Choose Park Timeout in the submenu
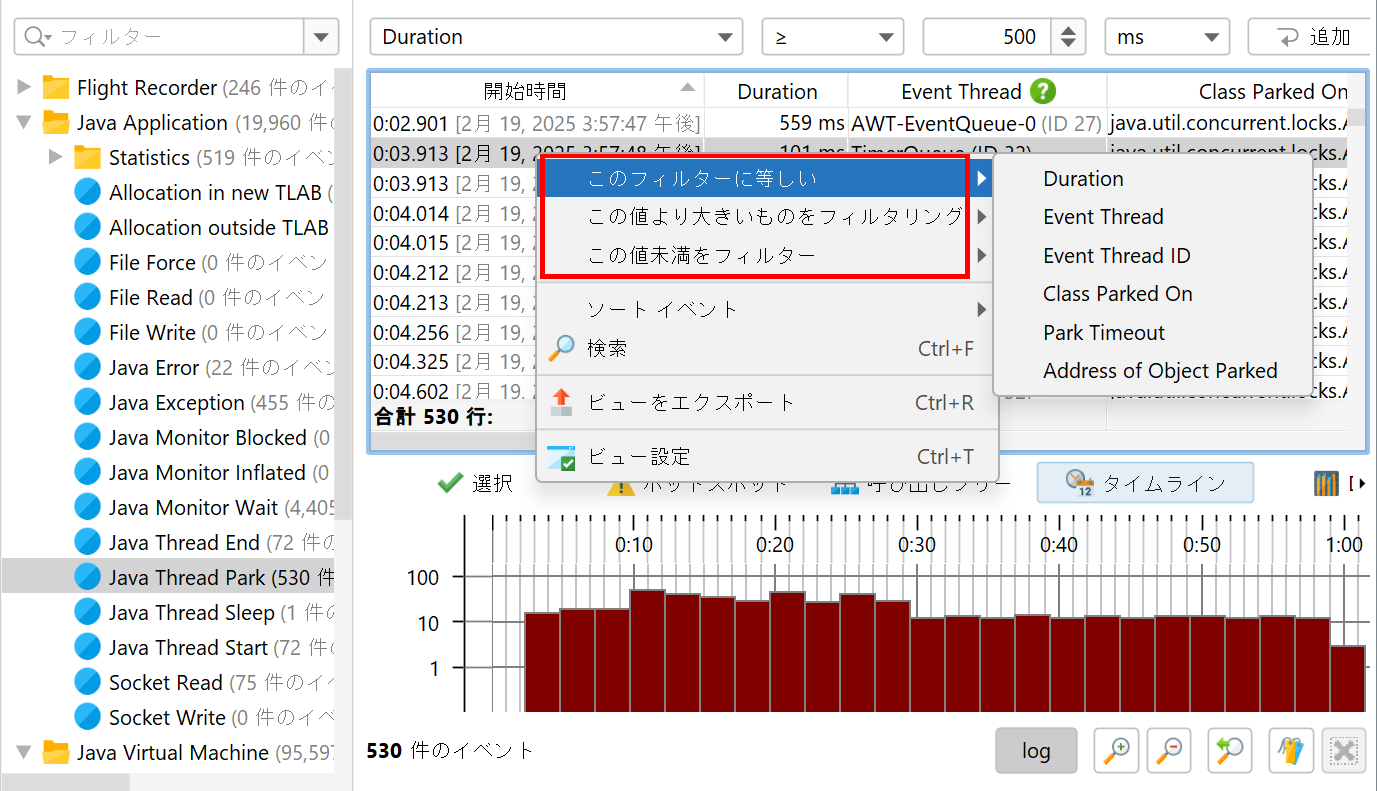The image size is (1377, 791). tap(1152, 333)
